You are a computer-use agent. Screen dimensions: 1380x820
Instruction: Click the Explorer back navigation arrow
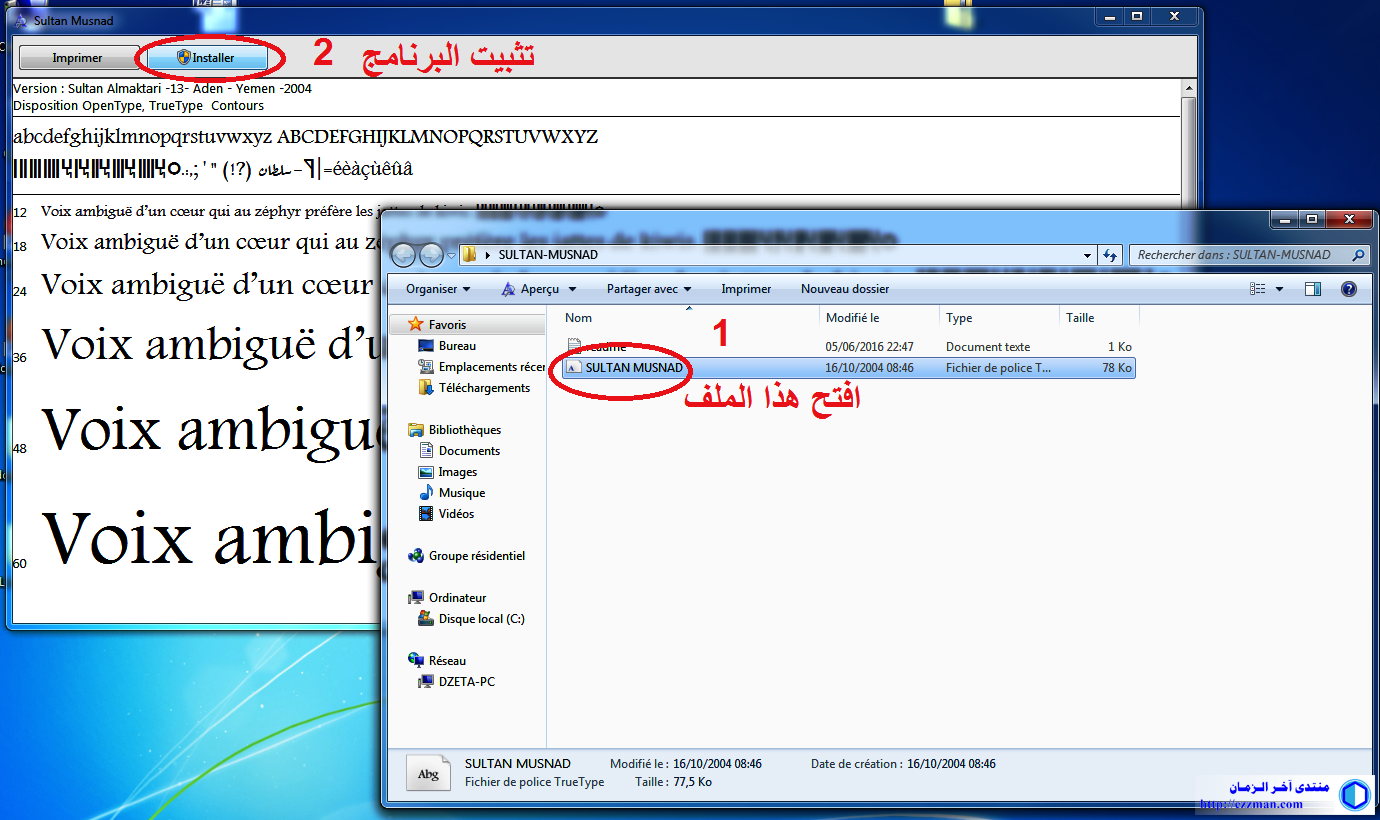403,255
